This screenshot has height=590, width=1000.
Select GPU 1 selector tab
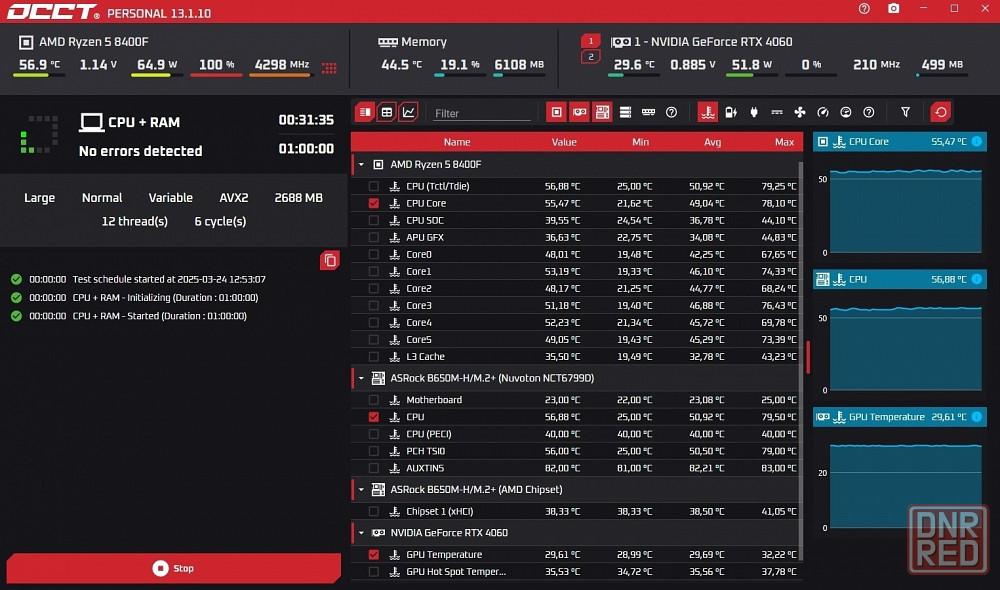point(591,41)
